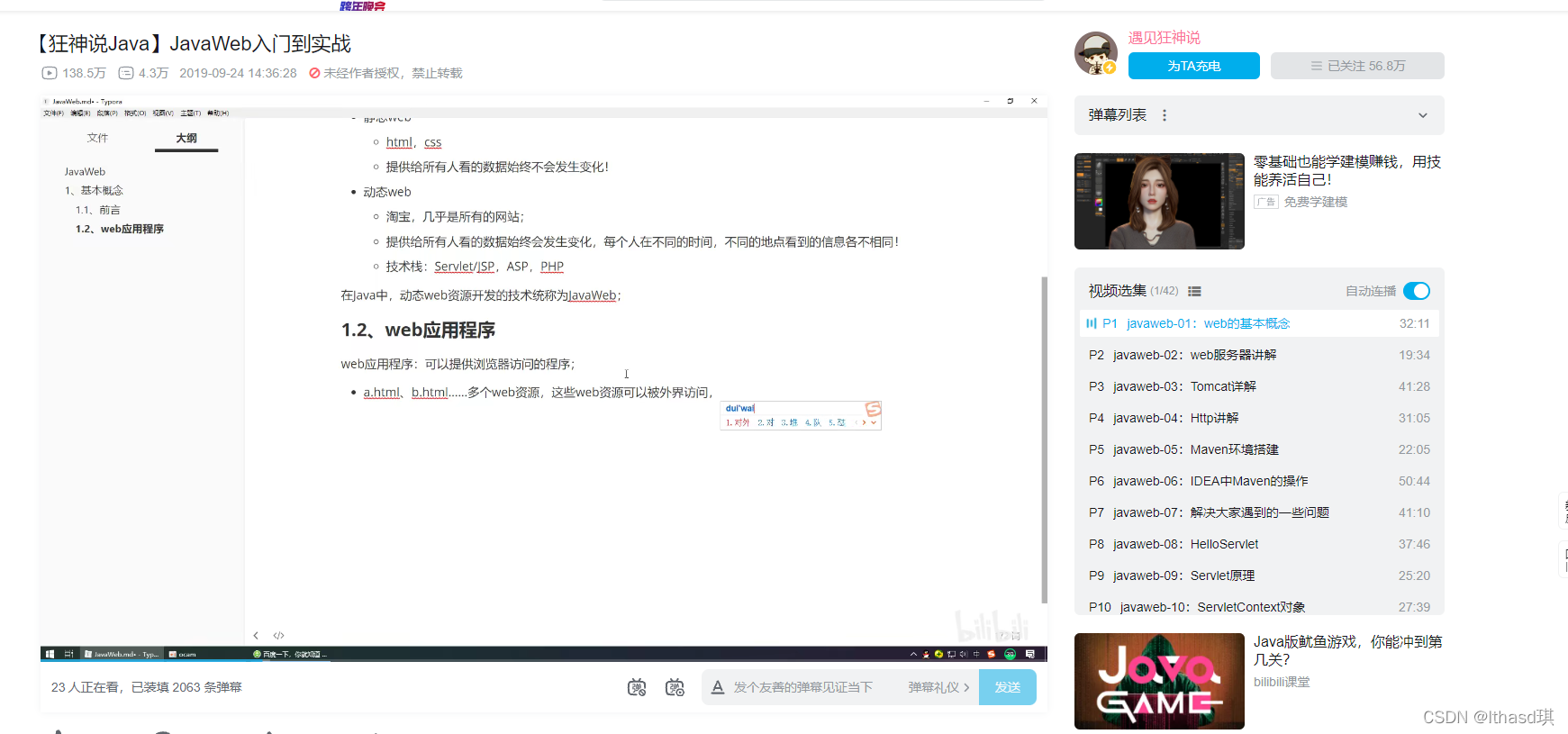Viewport: 1568px width, 734px height.
Task: Open the 弹幕列表 more options dots
Action: click(1165, 115)
